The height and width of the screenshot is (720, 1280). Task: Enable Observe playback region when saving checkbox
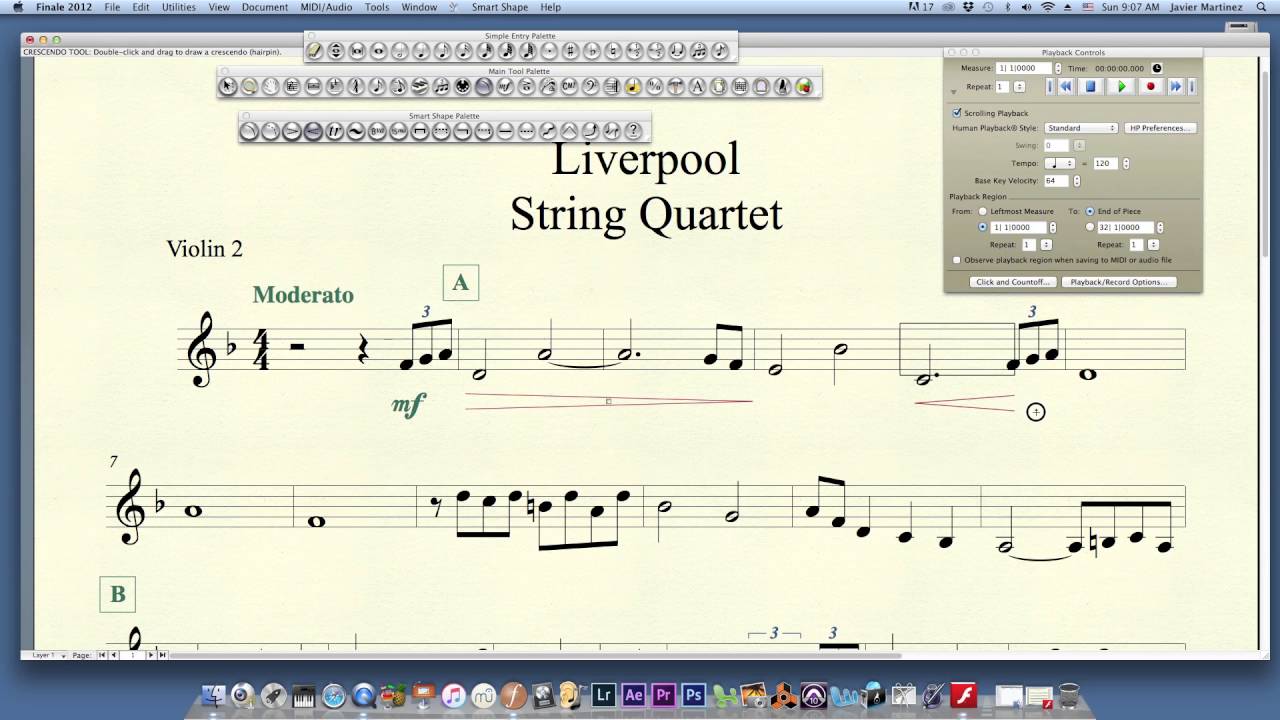coord(956,260)
